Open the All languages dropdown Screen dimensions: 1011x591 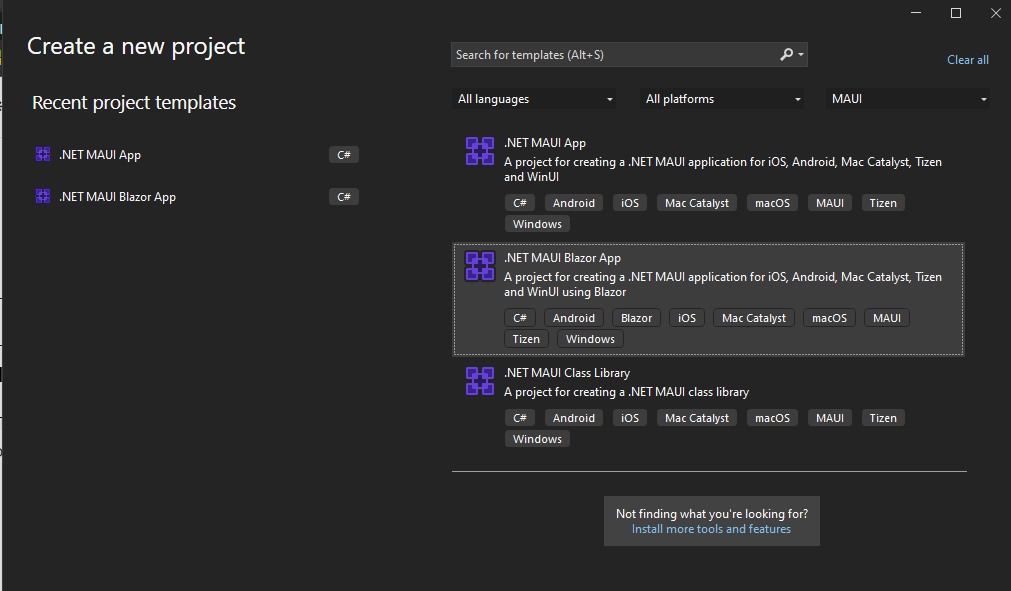(x=534, y=99)
